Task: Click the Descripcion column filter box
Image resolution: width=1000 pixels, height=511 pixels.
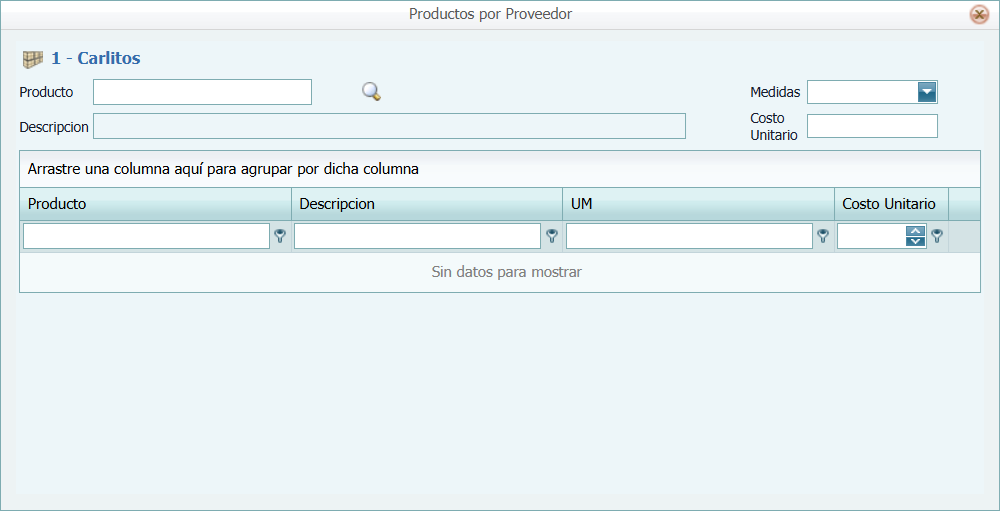Action: [417, 236]
